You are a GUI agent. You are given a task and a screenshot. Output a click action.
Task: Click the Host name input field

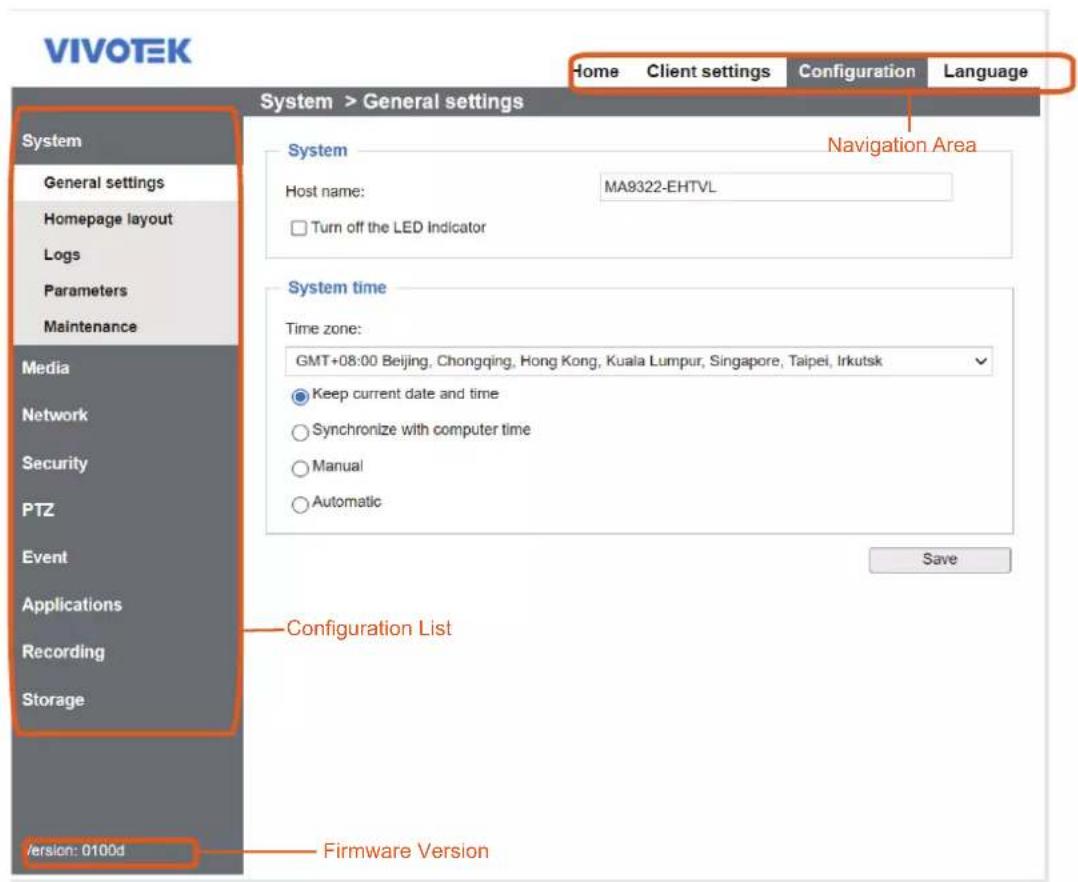pos(776,187)
